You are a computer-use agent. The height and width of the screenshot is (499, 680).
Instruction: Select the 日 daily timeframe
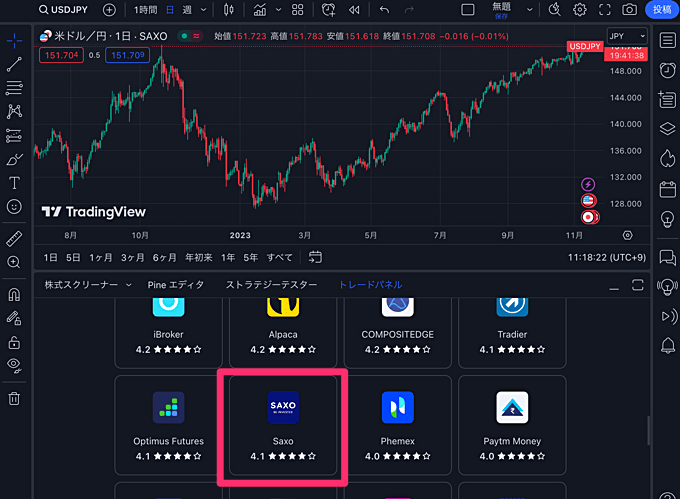[170, 10]
